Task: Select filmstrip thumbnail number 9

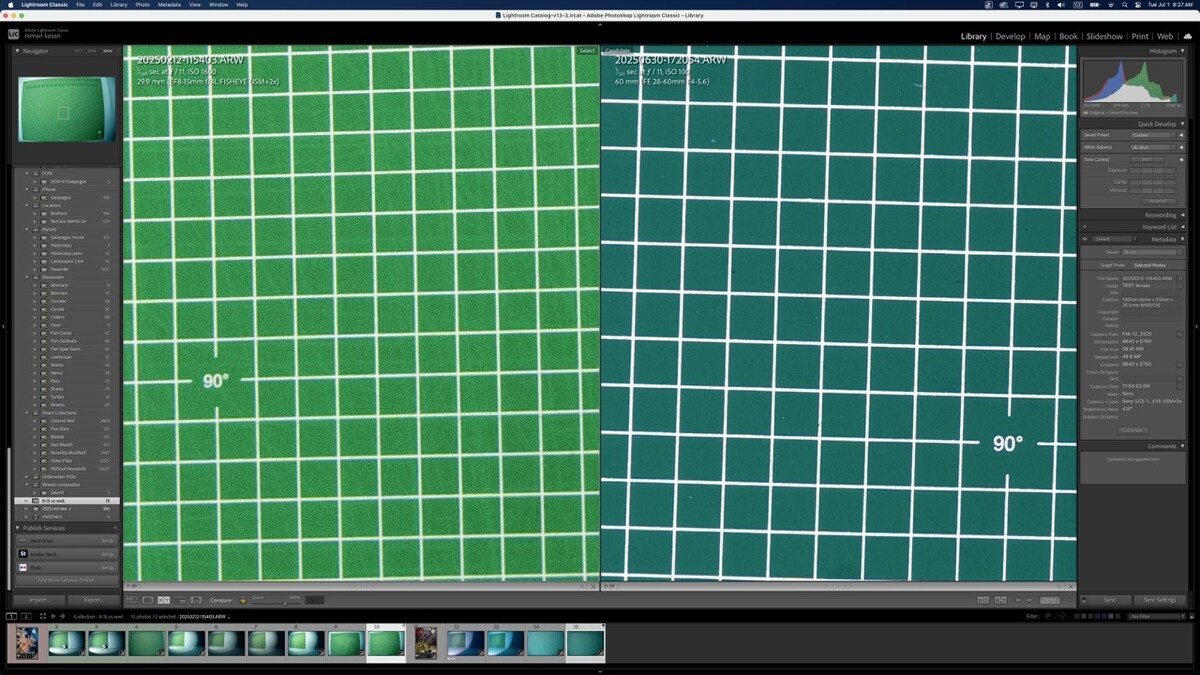Action: coord(346,643)
